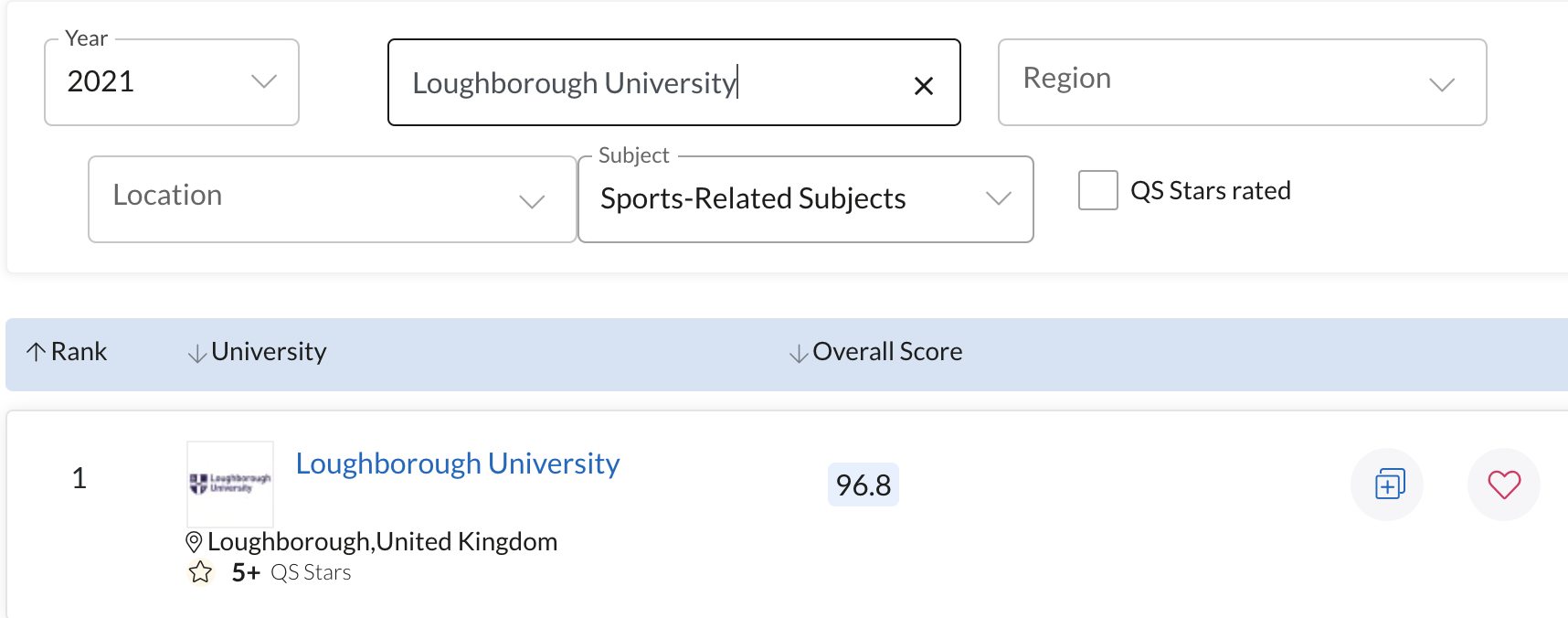Open the Location dropdown
The image size is (1568, 618).
(332, 199)
